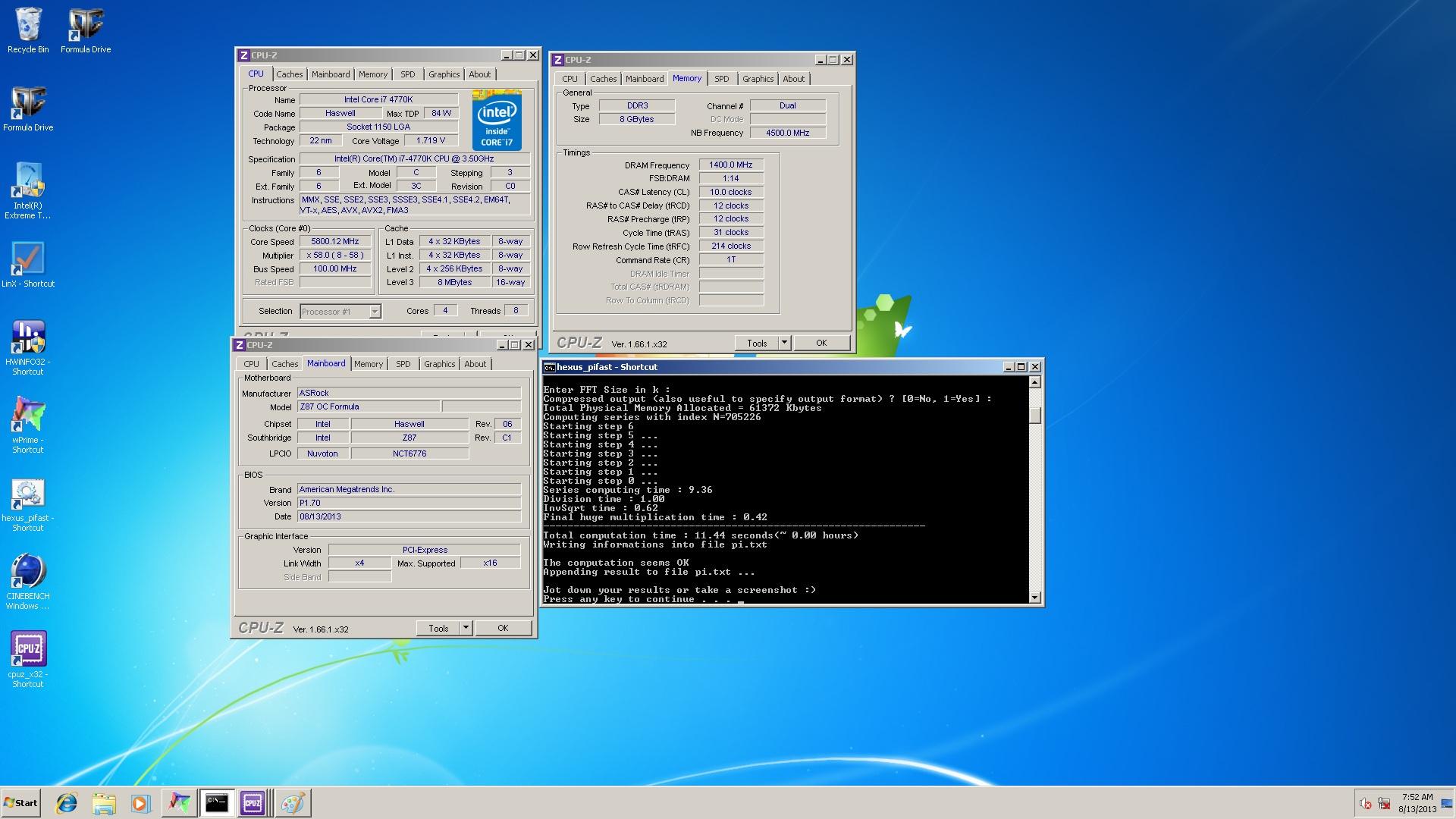
Task: Click the Command Rate 1T value
Action: [x=731, y=259]
